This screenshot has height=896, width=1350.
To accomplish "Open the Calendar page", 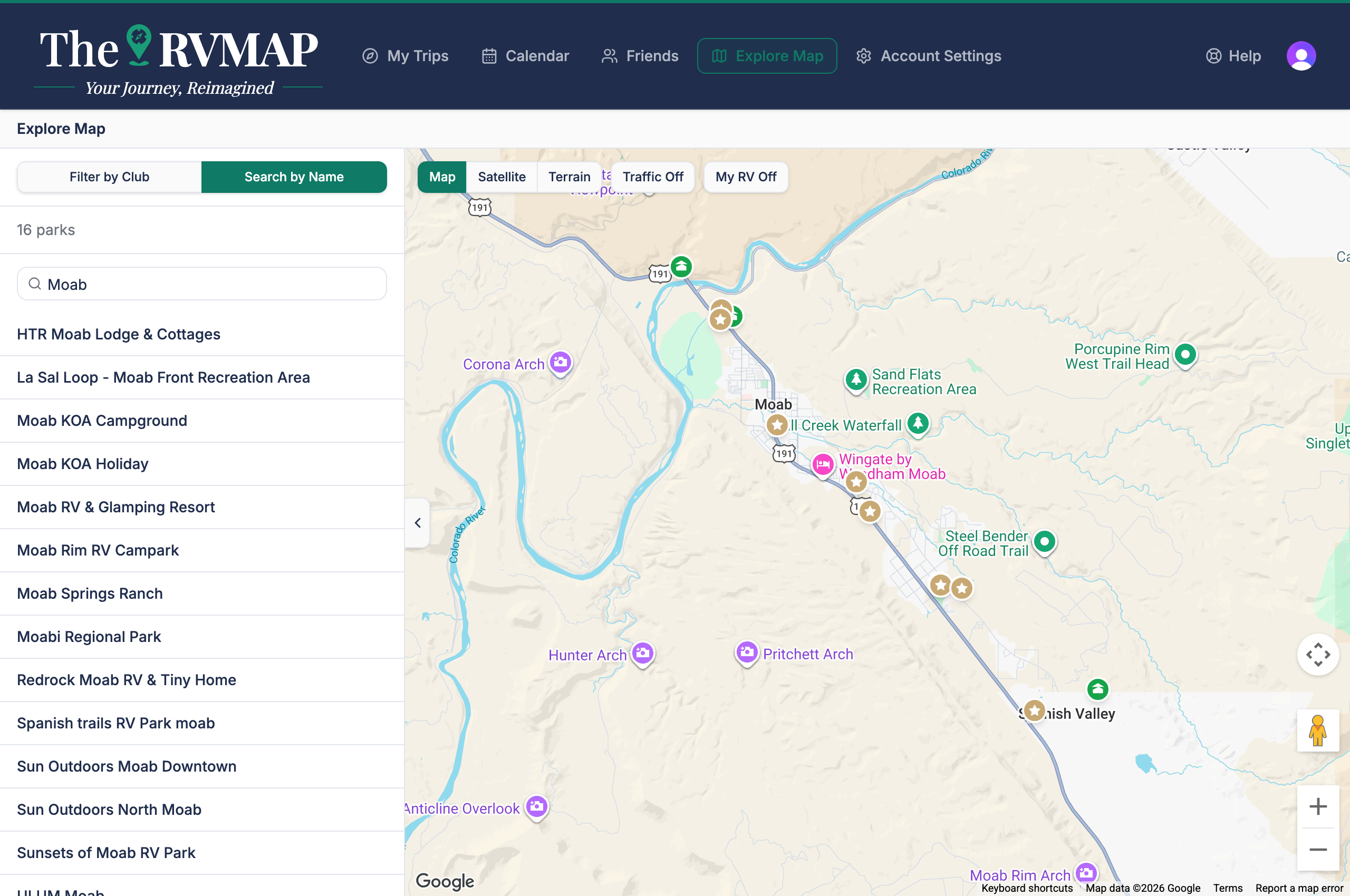I will tap(525, 56).
